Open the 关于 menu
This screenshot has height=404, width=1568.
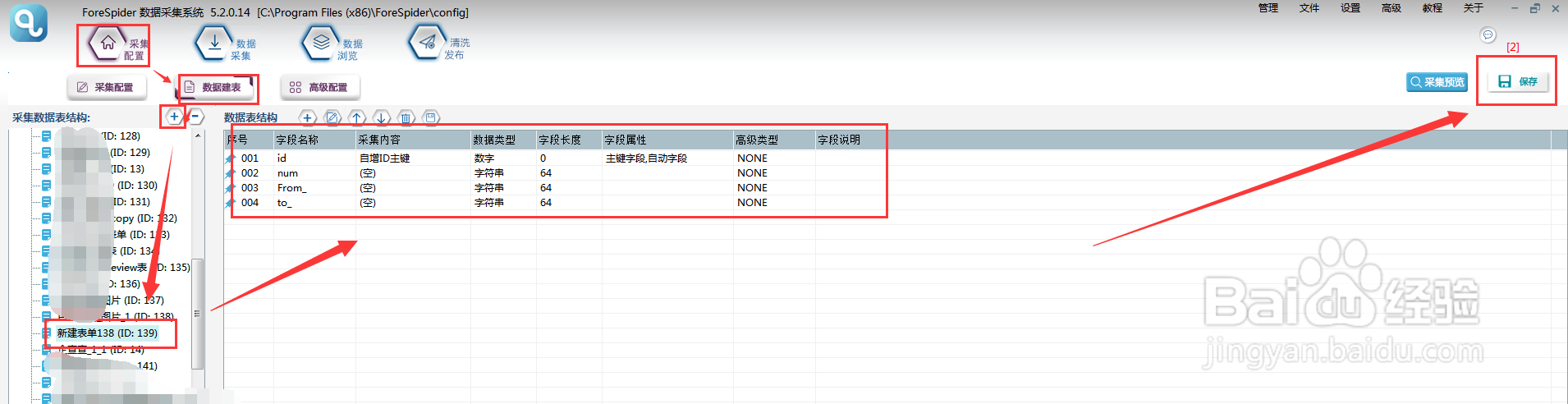1474,8
